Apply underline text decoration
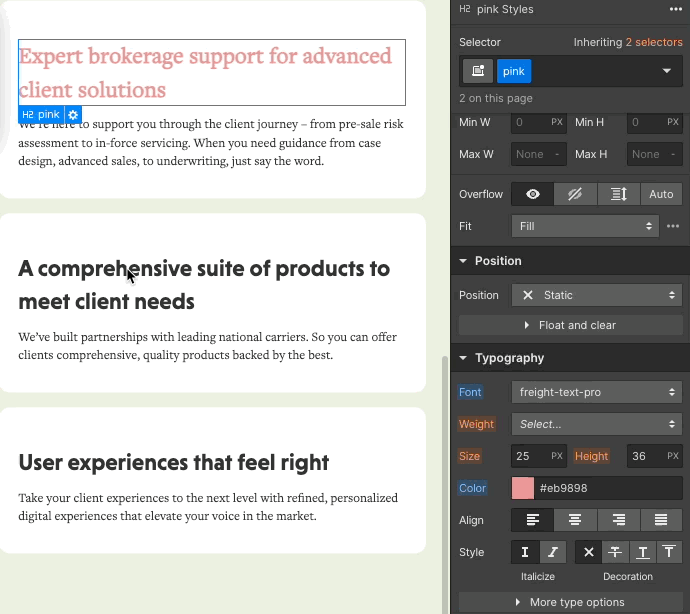 (x=640, y=552)
